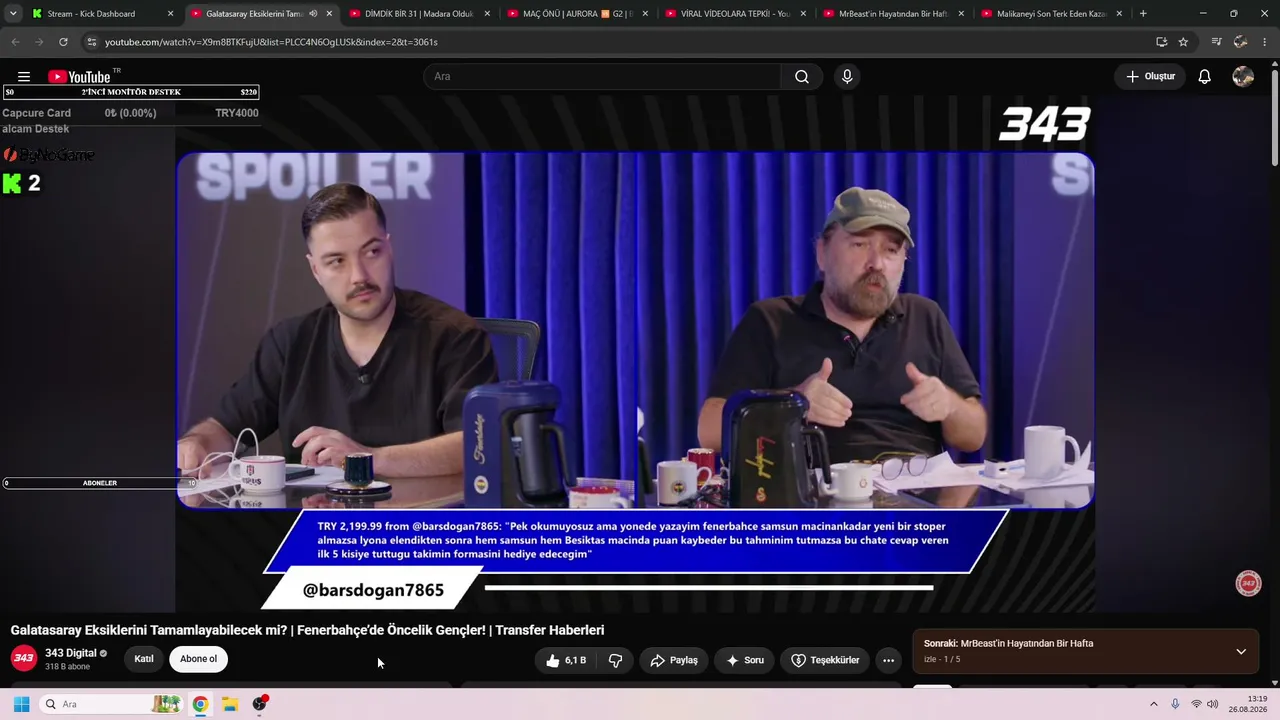Screen dimensions: 1280x720
Task: Click the 343 channel watermark on video
Action: coord(1248,584)
